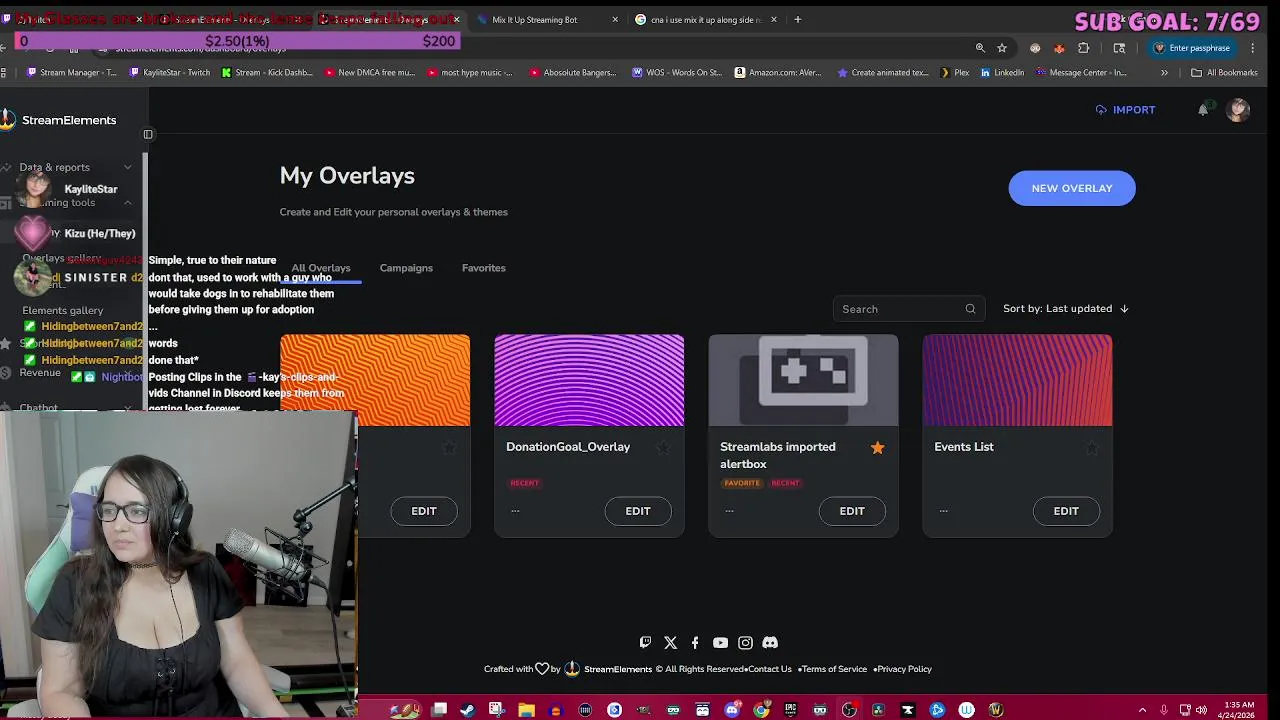
Task: Open the All Bookmarks folder
Action: (1224, 73)
